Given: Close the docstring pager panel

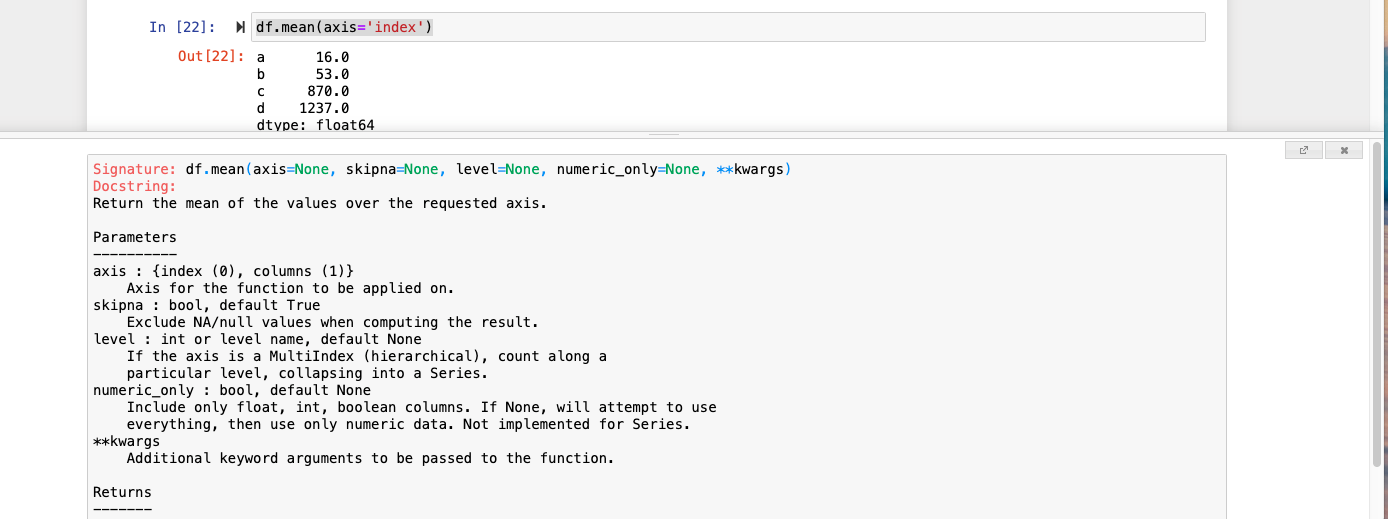Looking at the screenshot, I should point(1344,150).
